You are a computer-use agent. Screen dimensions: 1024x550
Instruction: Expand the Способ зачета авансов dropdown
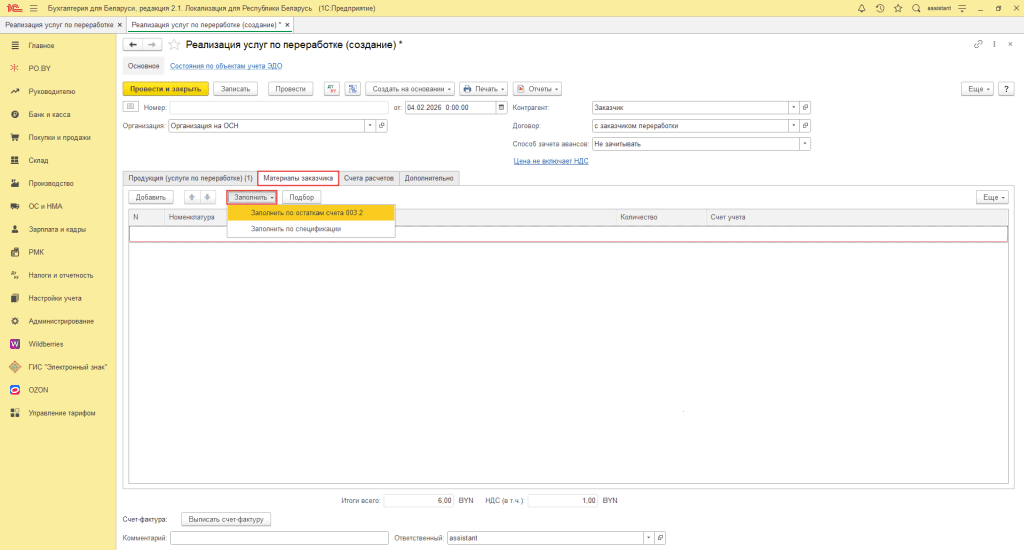click(x=805, y=144)
